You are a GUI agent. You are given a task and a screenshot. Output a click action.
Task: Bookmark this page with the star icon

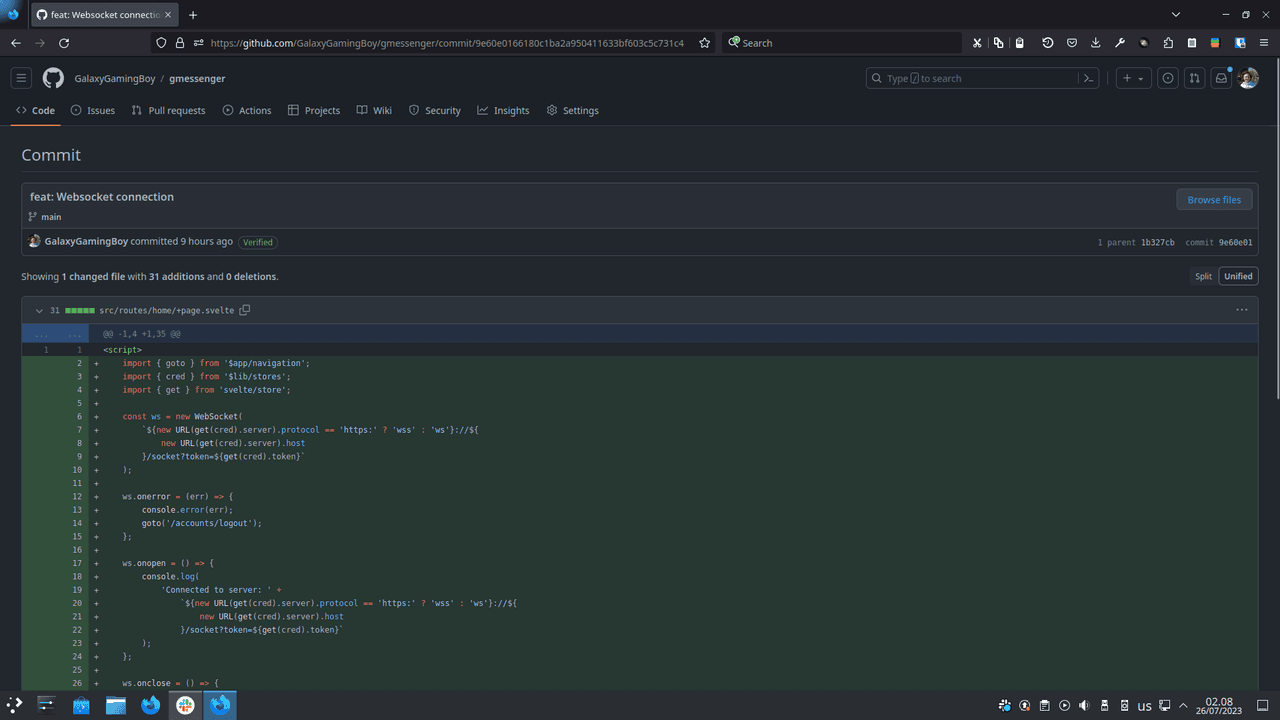[705, 43]
